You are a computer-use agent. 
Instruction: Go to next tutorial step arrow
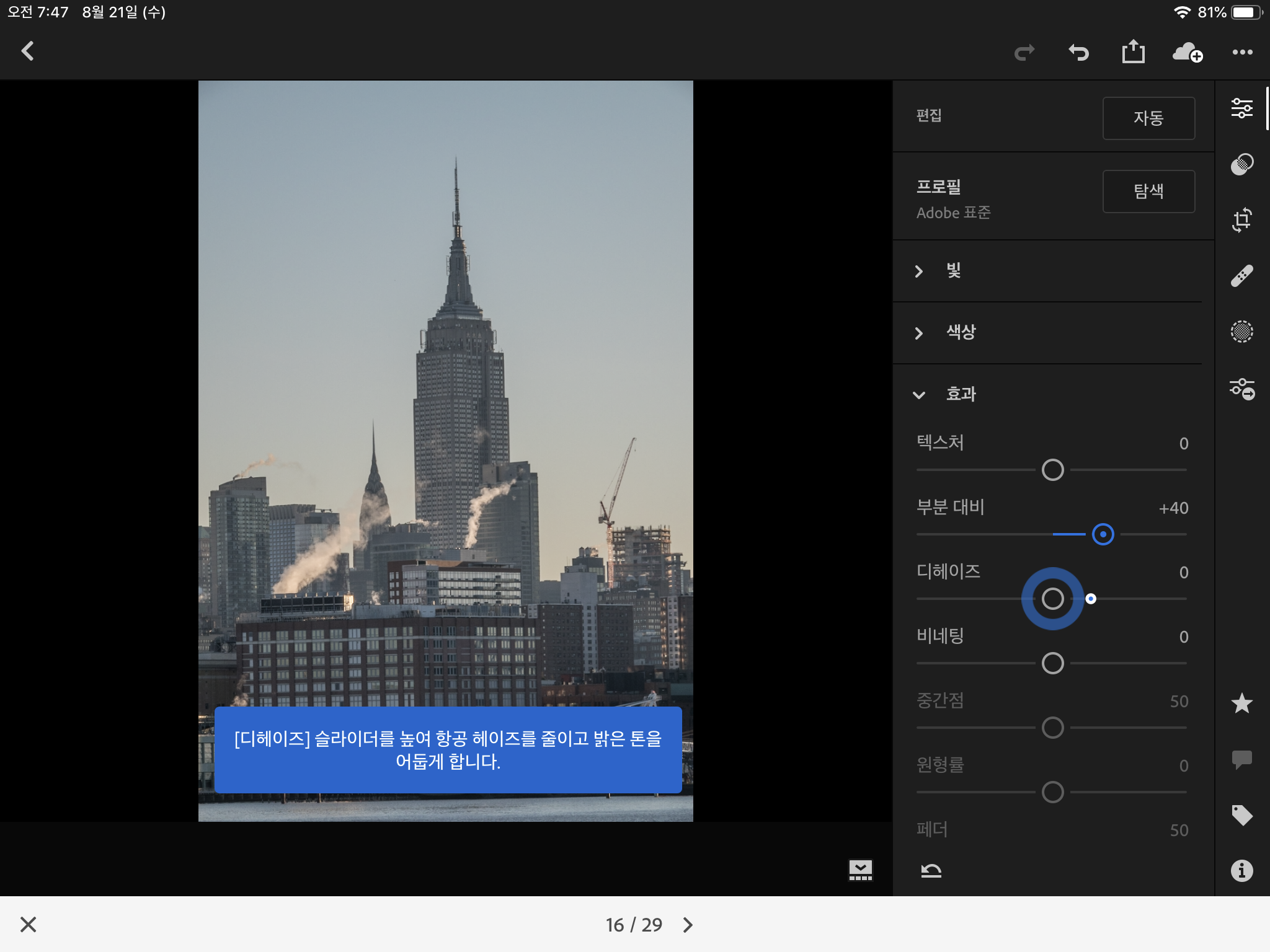688,924
